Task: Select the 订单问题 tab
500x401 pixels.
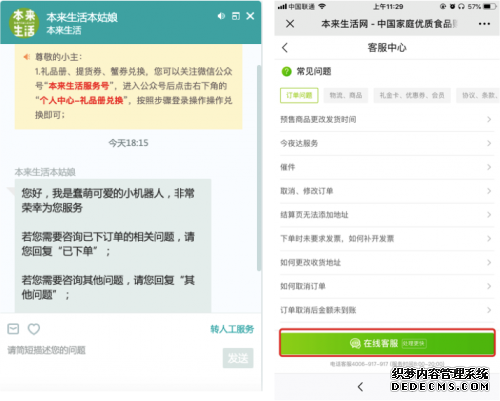Action: pyautogui.click(x=299, y=95)
